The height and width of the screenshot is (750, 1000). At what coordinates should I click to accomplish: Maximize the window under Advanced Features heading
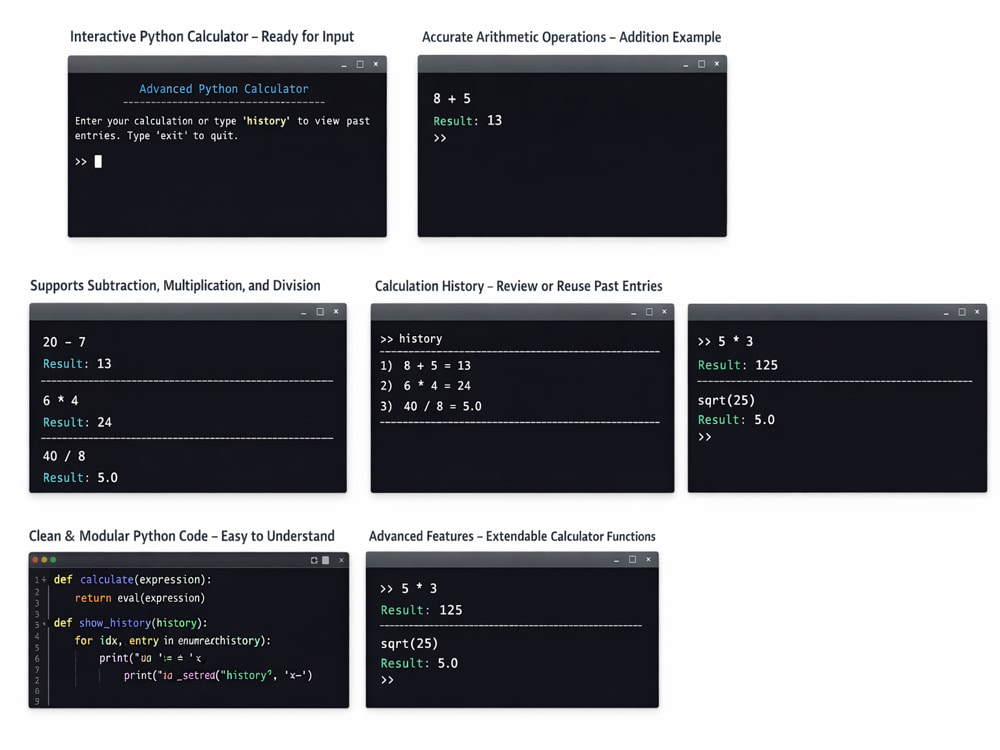point(633,559)
